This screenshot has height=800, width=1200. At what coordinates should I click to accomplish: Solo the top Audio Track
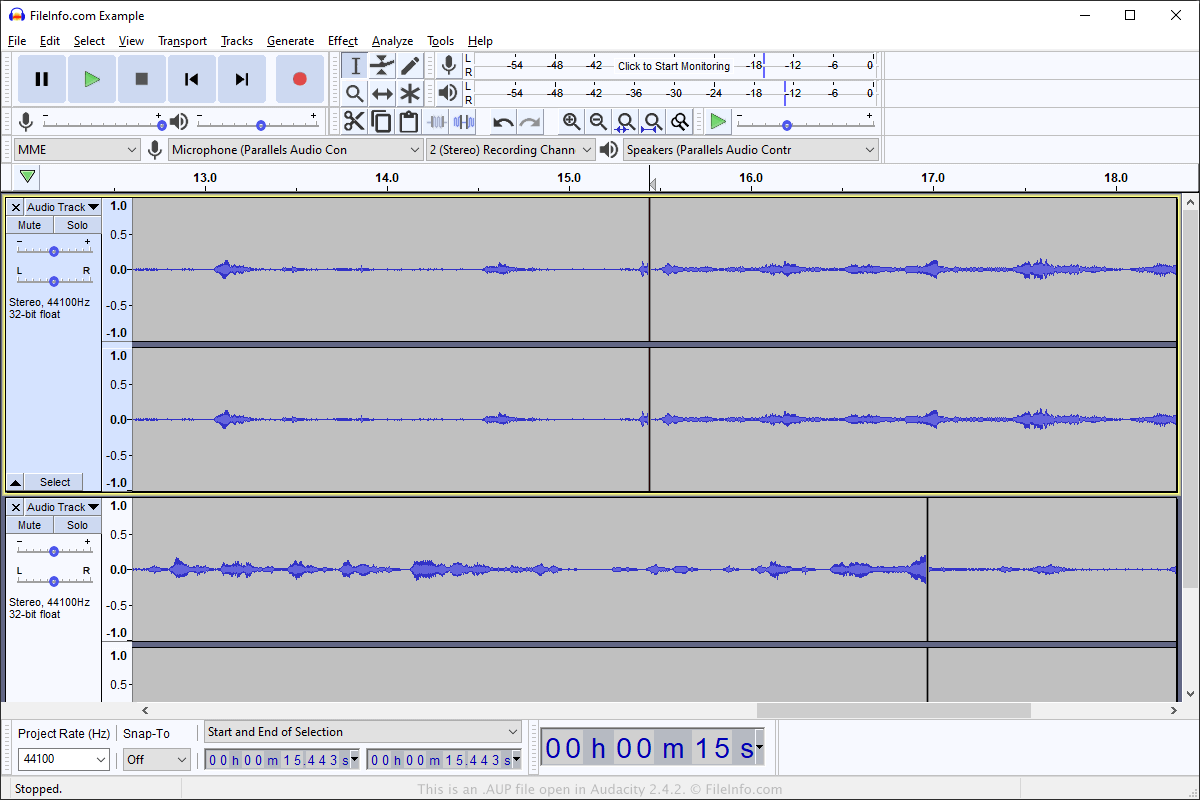pyautogui.click(x=77, y=225)
